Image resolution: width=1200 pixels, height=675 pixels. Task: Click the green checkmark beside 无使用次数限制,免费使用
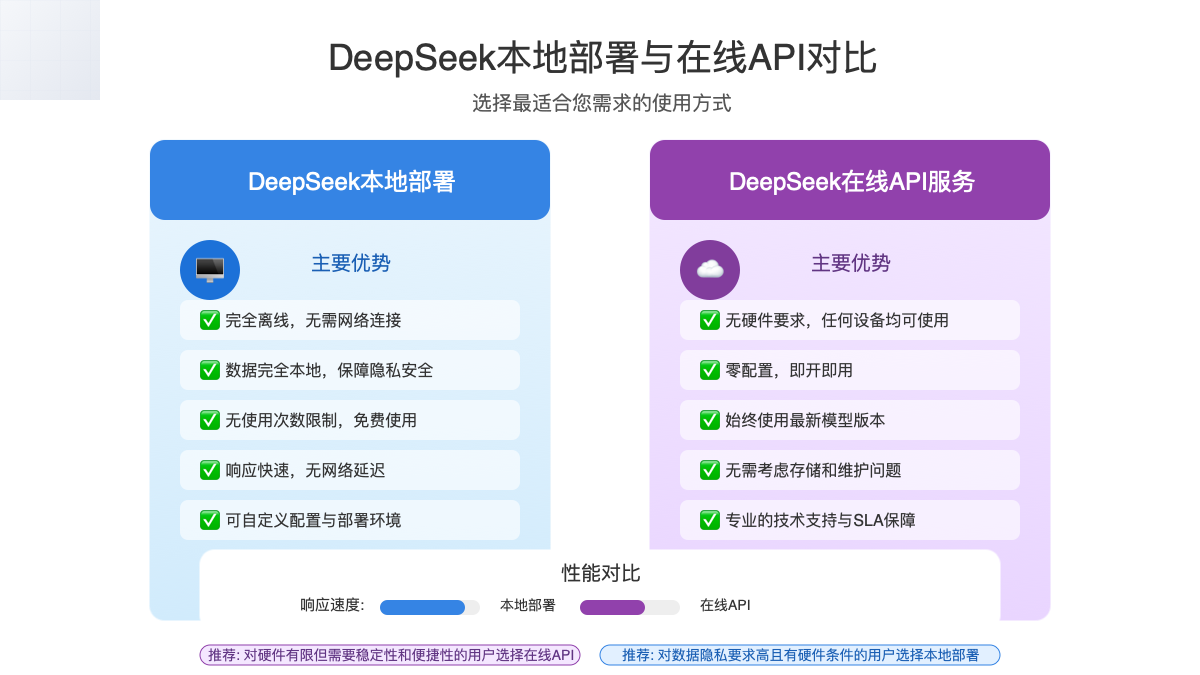point(210,420)
